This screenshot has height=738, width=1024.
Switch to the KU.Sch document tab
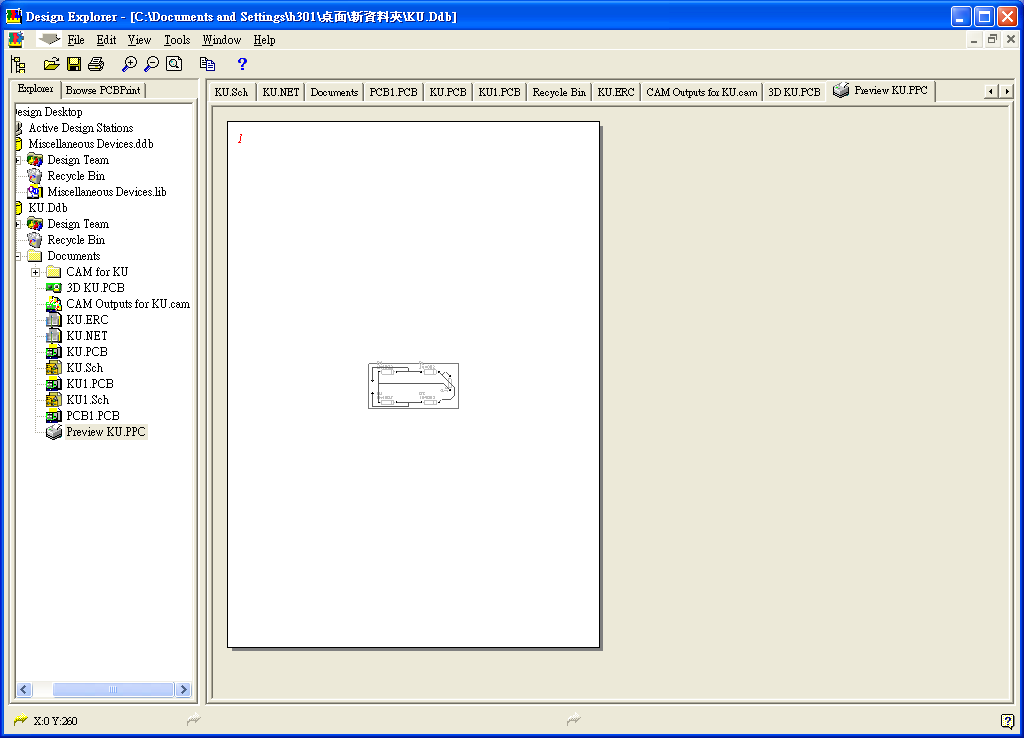tap(231, 92)
